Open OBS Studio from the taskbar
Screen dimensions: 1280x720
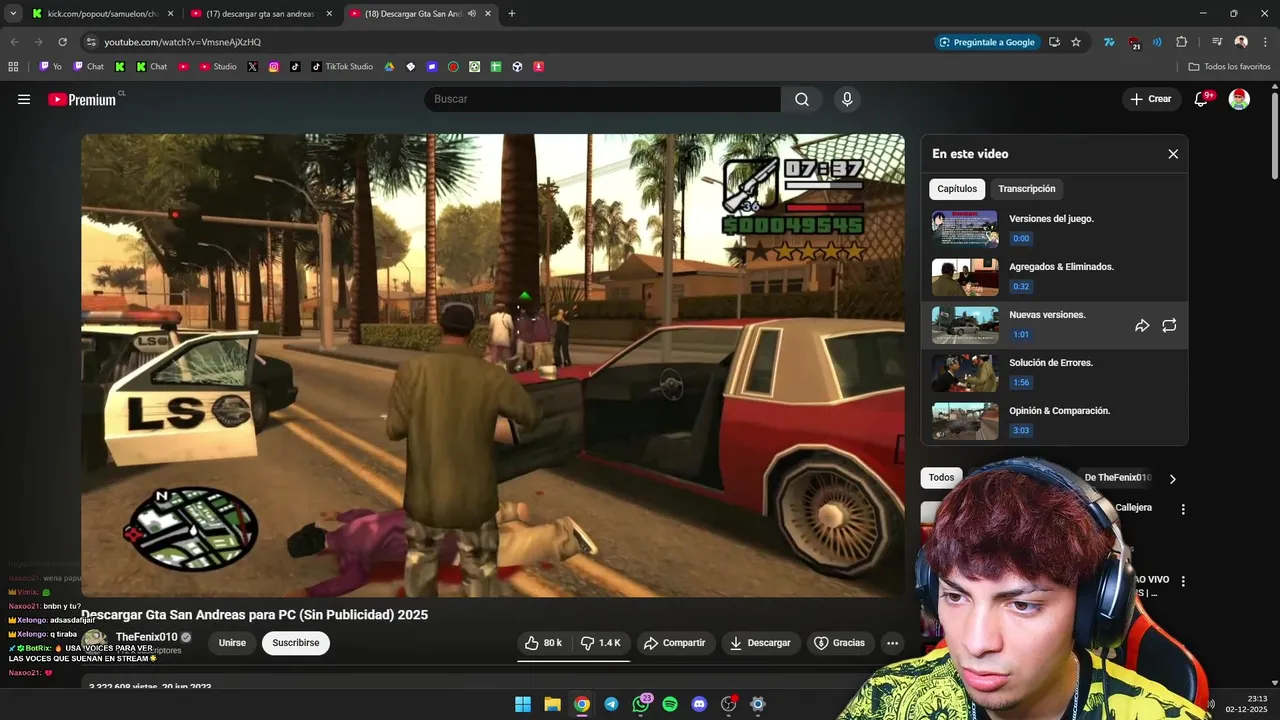click(729, 704)
